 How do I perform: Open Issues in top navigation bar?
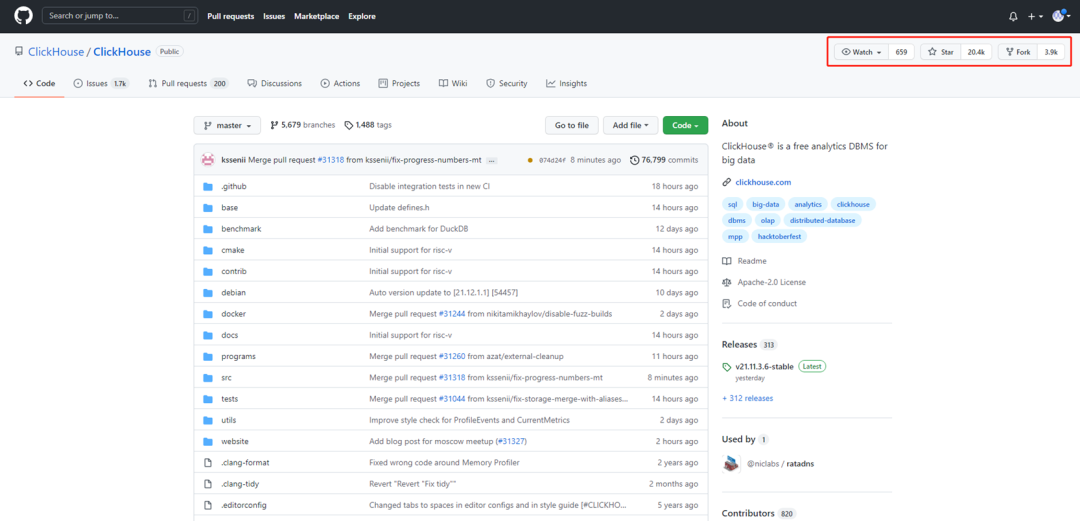click(x=274, y=16)
